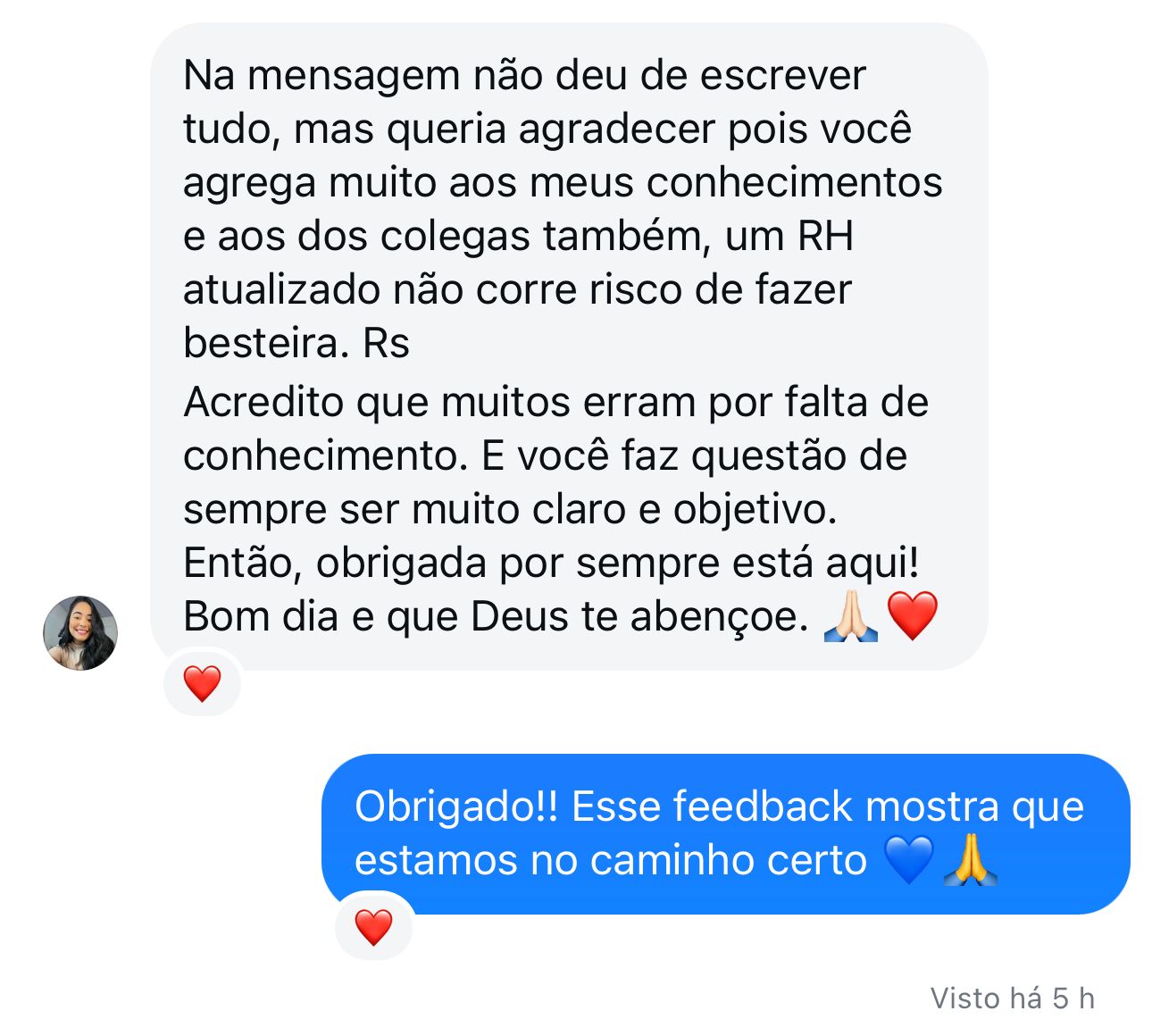Select the blue heart emoji in the reply
The height and width of the screenshot is (1036, 1152).
(909, 860)
